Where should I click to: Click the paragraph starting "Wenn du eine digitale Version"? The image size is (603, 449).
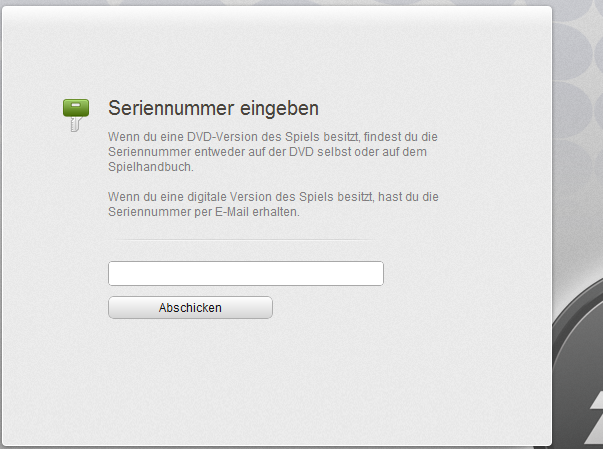coord(273,204)
